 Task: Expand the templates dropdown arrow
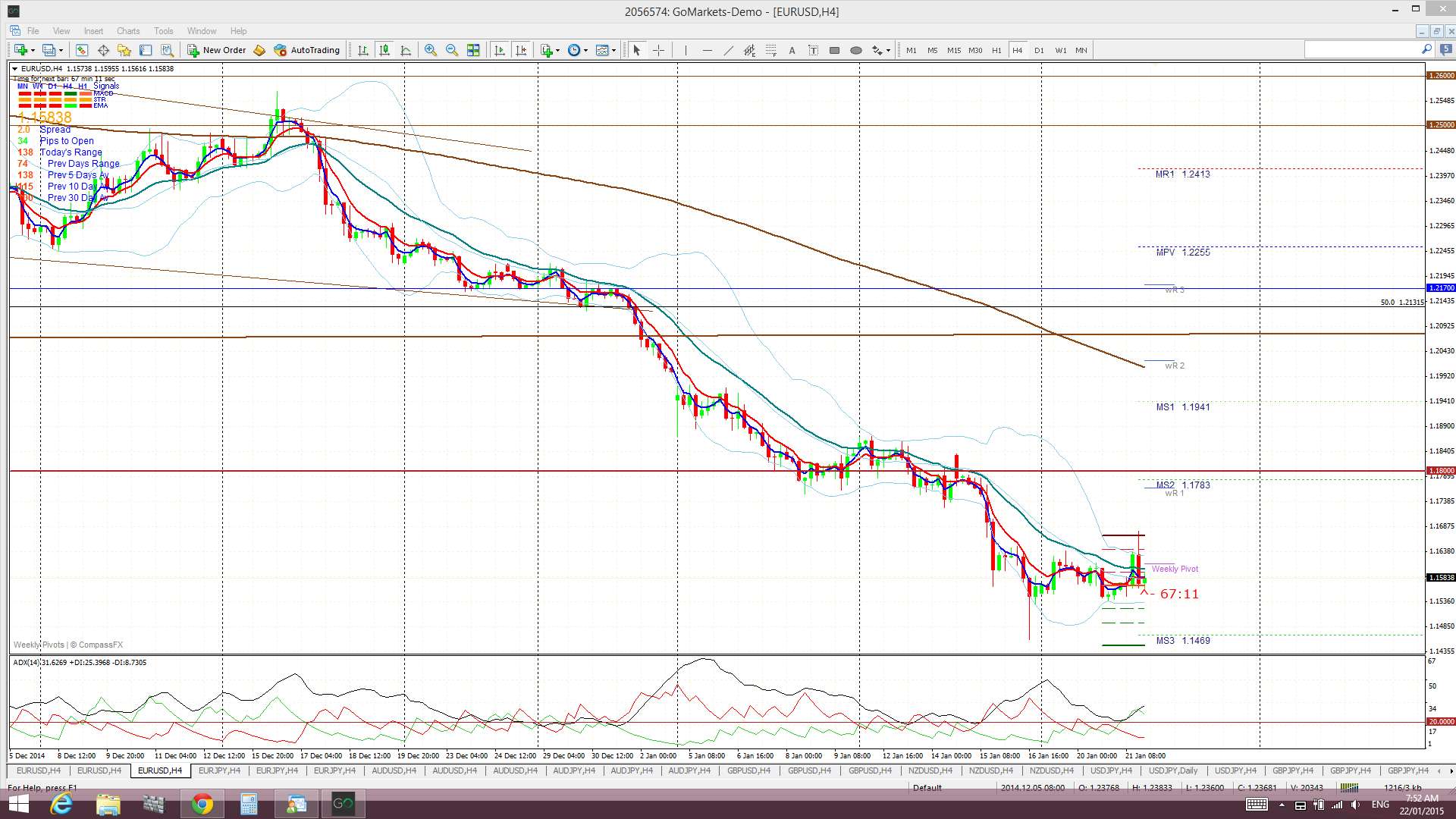pos(613,50)
